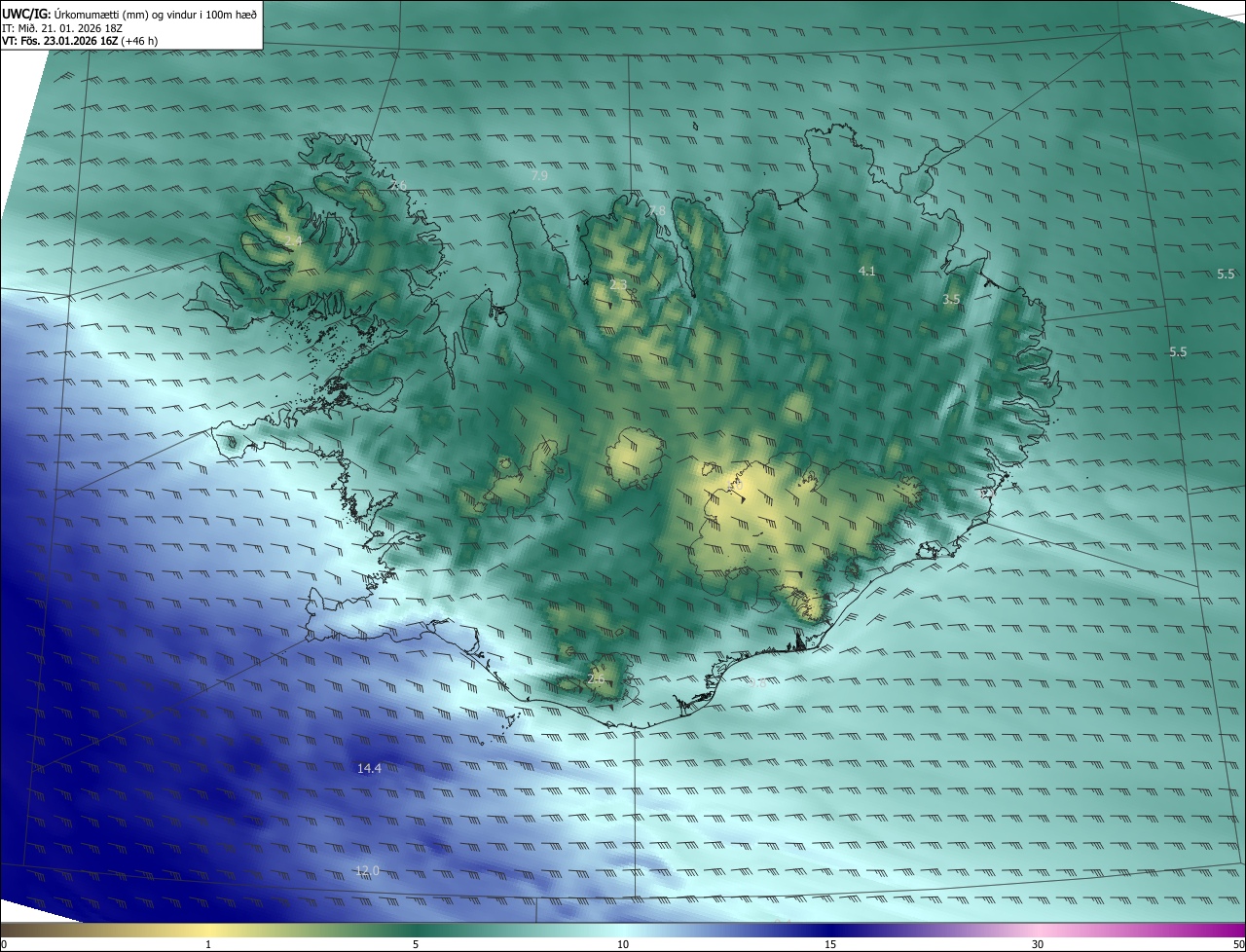
Task: Click the colorbar tick label 1
Action: [x=208, y=944]
